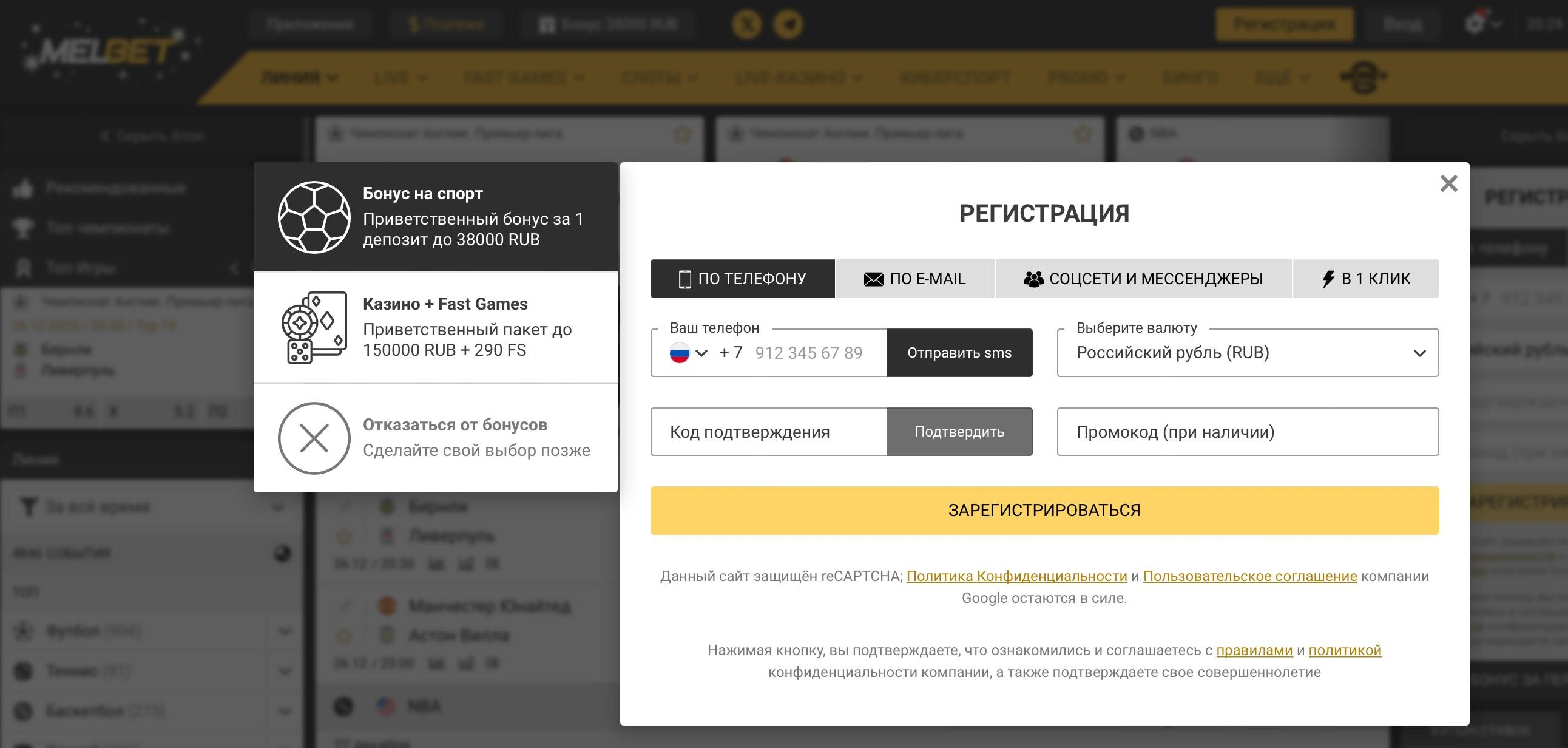
Task: Click the Приложения header button
Action: (x=309, y=24)
